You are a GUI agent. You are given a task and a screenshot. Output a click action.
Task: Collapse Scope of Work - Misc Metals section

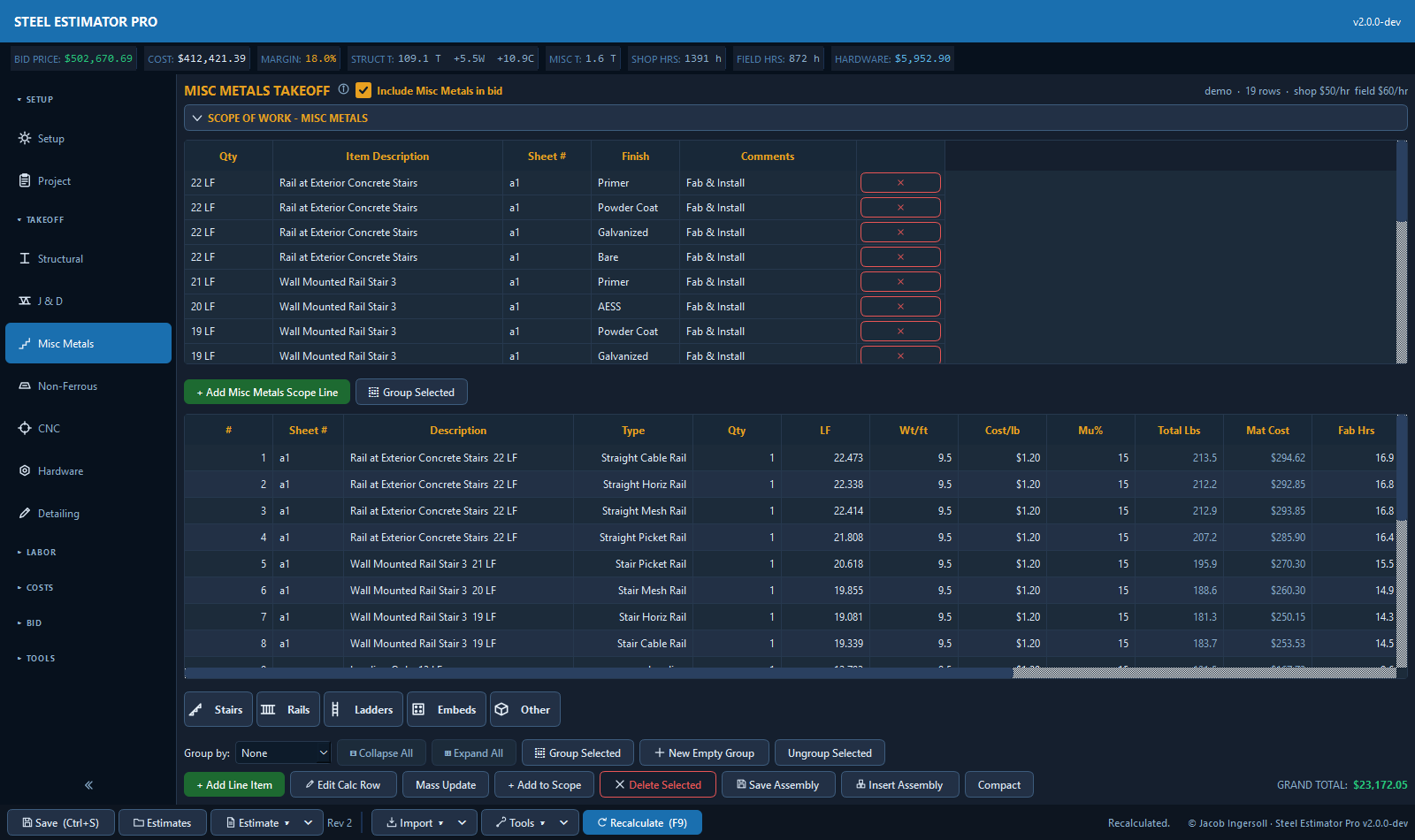pyautogui.click(x=796, y=118)
